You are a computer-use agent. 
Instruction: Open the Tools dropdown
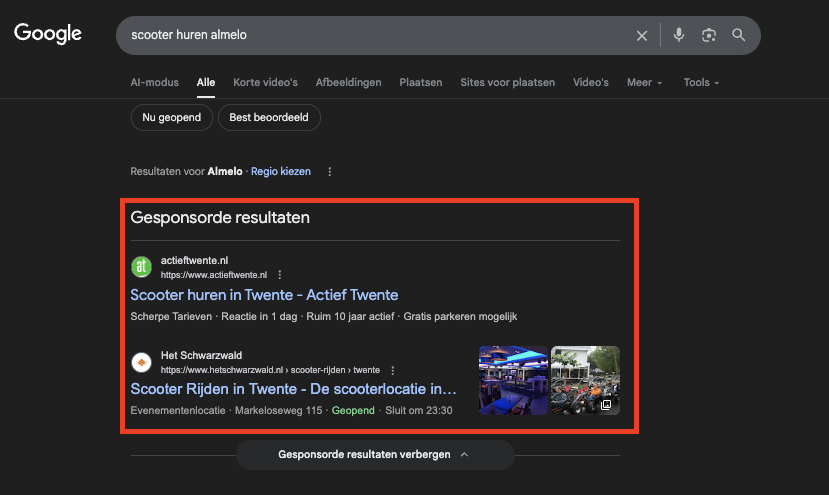point(701,82)
